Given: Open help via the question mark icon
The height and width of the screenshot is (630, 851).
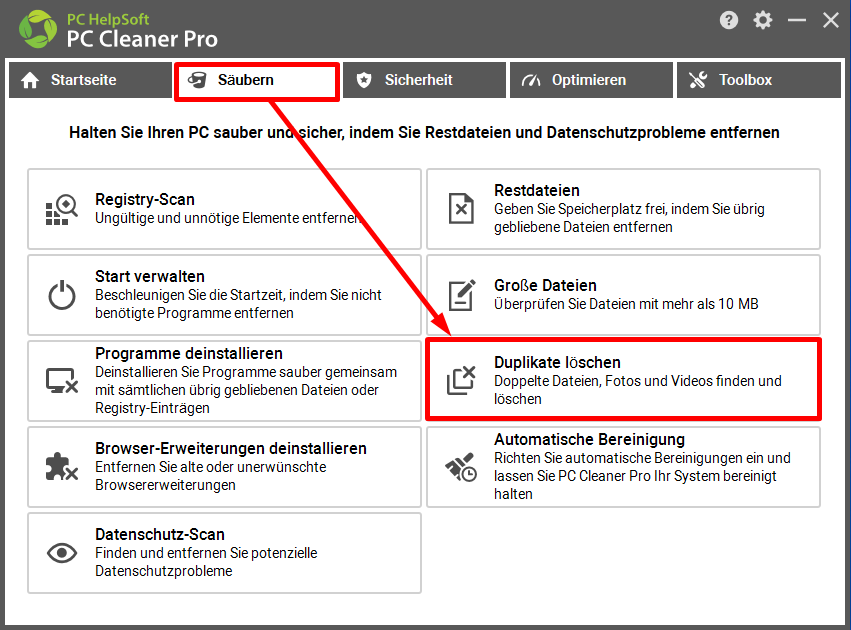Looking at the screenshot, I should click(x=729, y=21).
